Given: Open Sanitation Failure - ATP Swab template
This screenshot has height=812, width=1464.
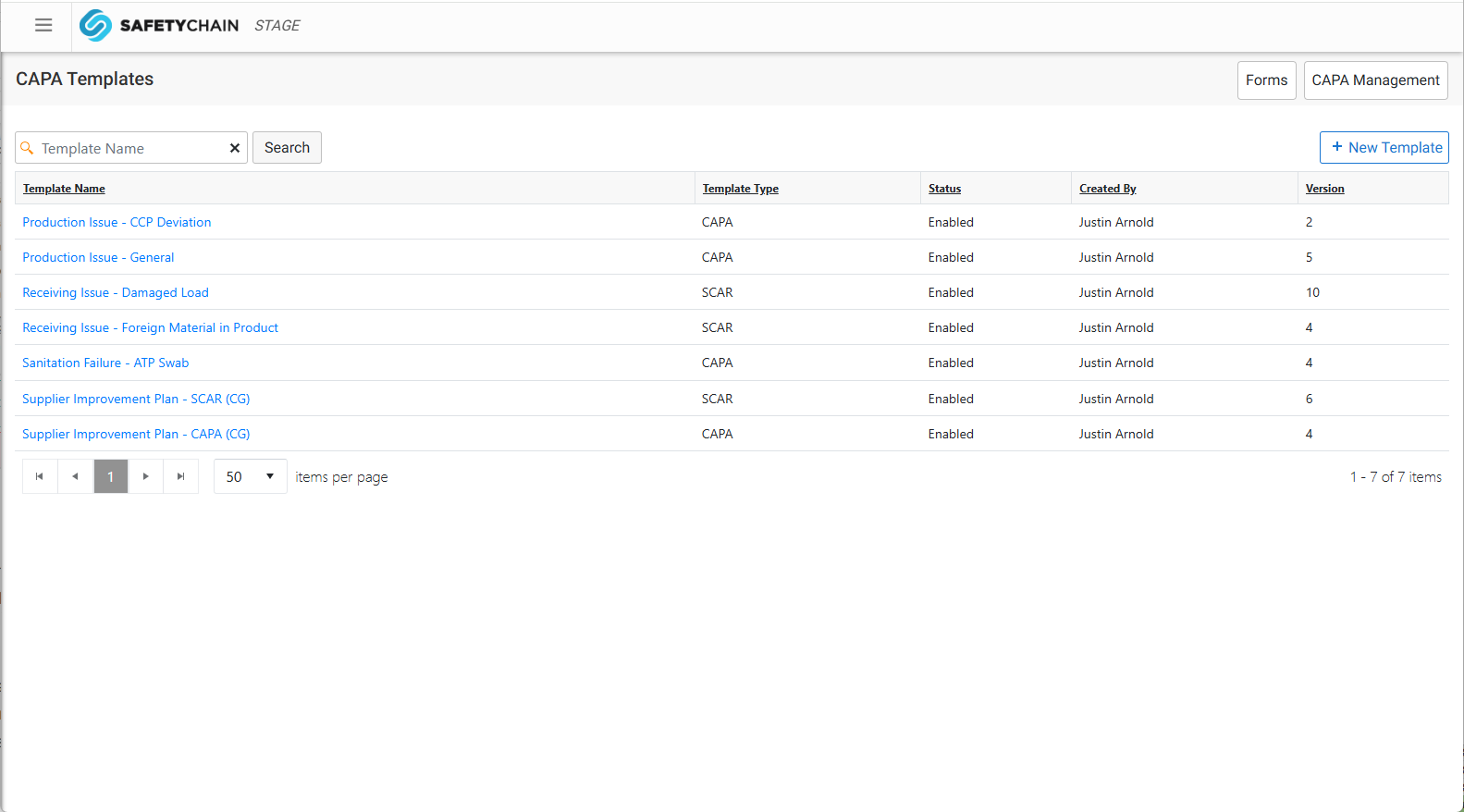Looking at the screenshot, I should pyautogui.click(x=105, y=363).
